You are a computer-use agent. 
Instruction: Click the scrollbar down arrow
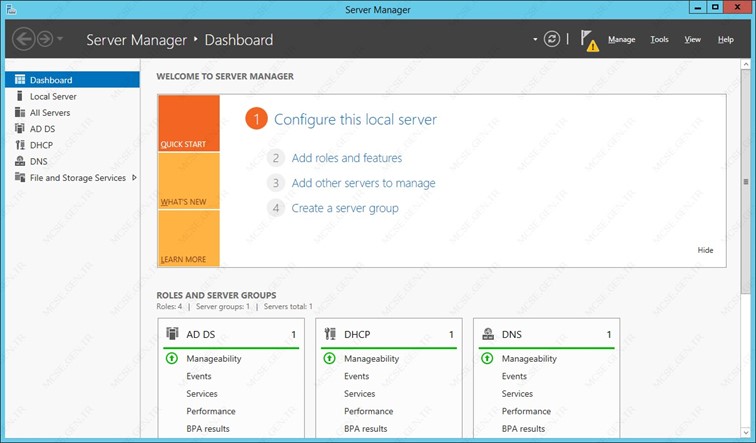[x=745, y=432]
